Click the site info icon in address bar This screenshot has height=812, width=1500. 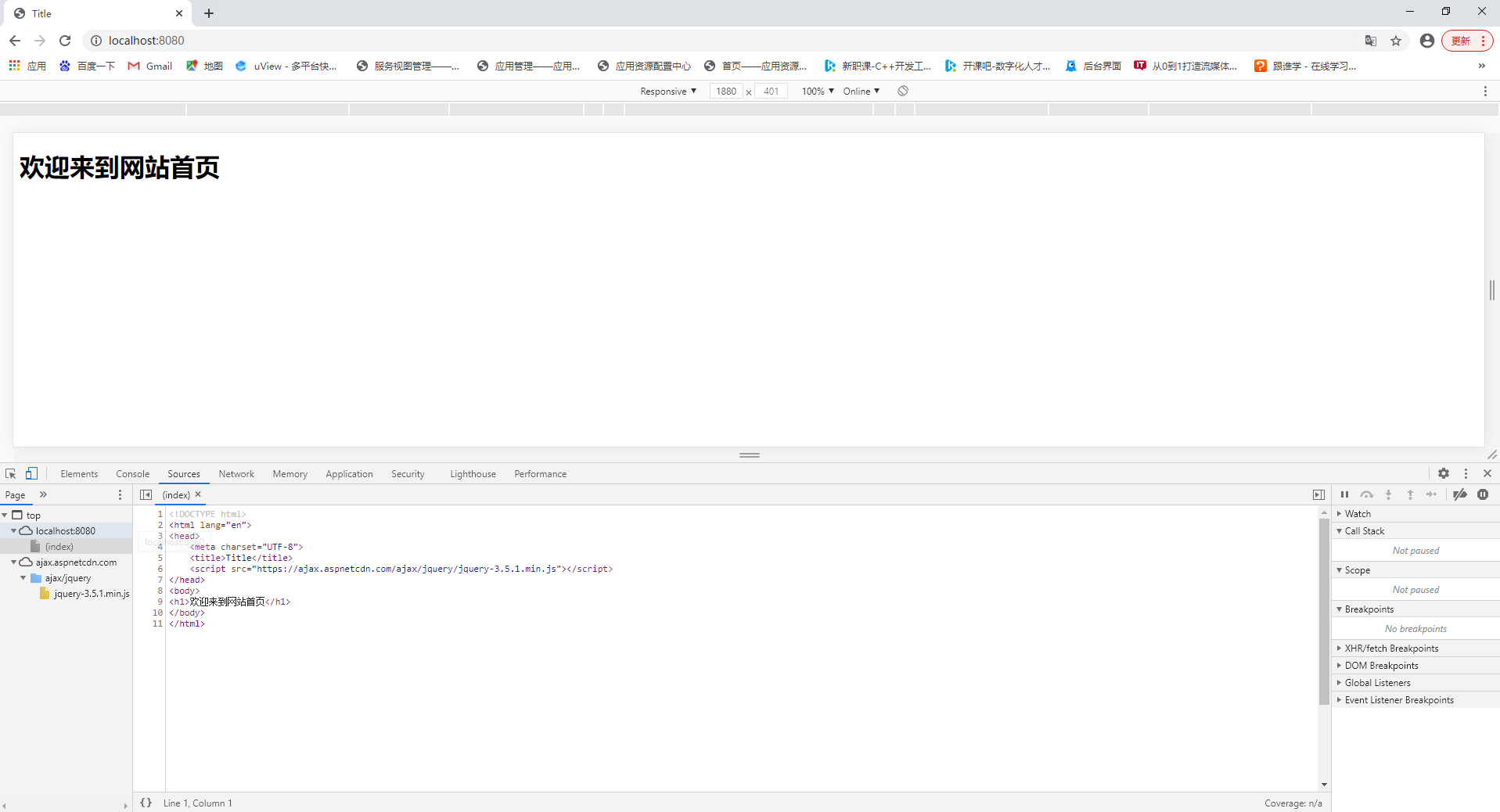click(95, 41)
